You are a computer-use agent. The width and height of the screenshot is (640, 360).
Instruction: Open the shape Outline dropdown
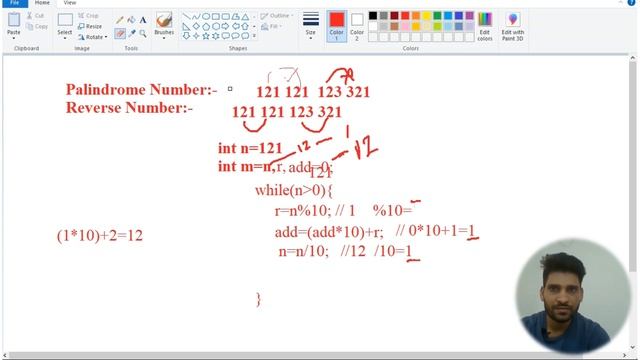[x=278, y=16]
